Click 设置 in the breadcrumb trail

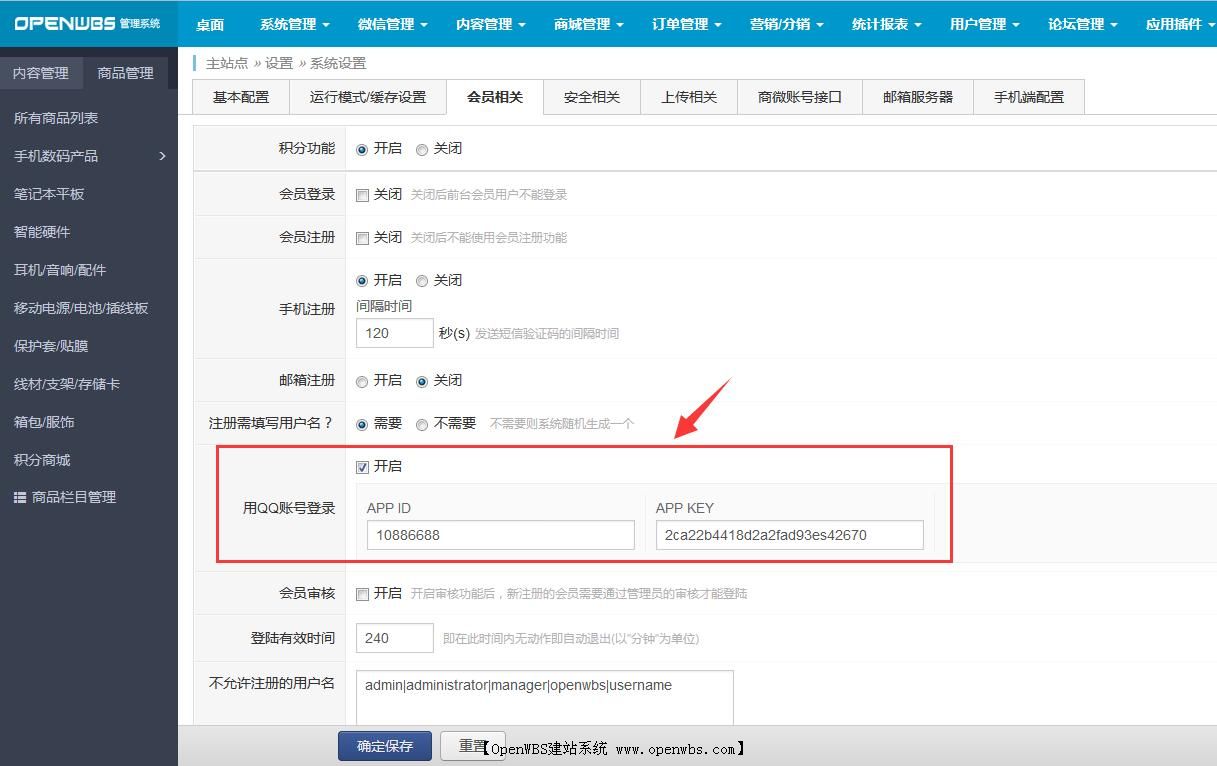point(280,62)
